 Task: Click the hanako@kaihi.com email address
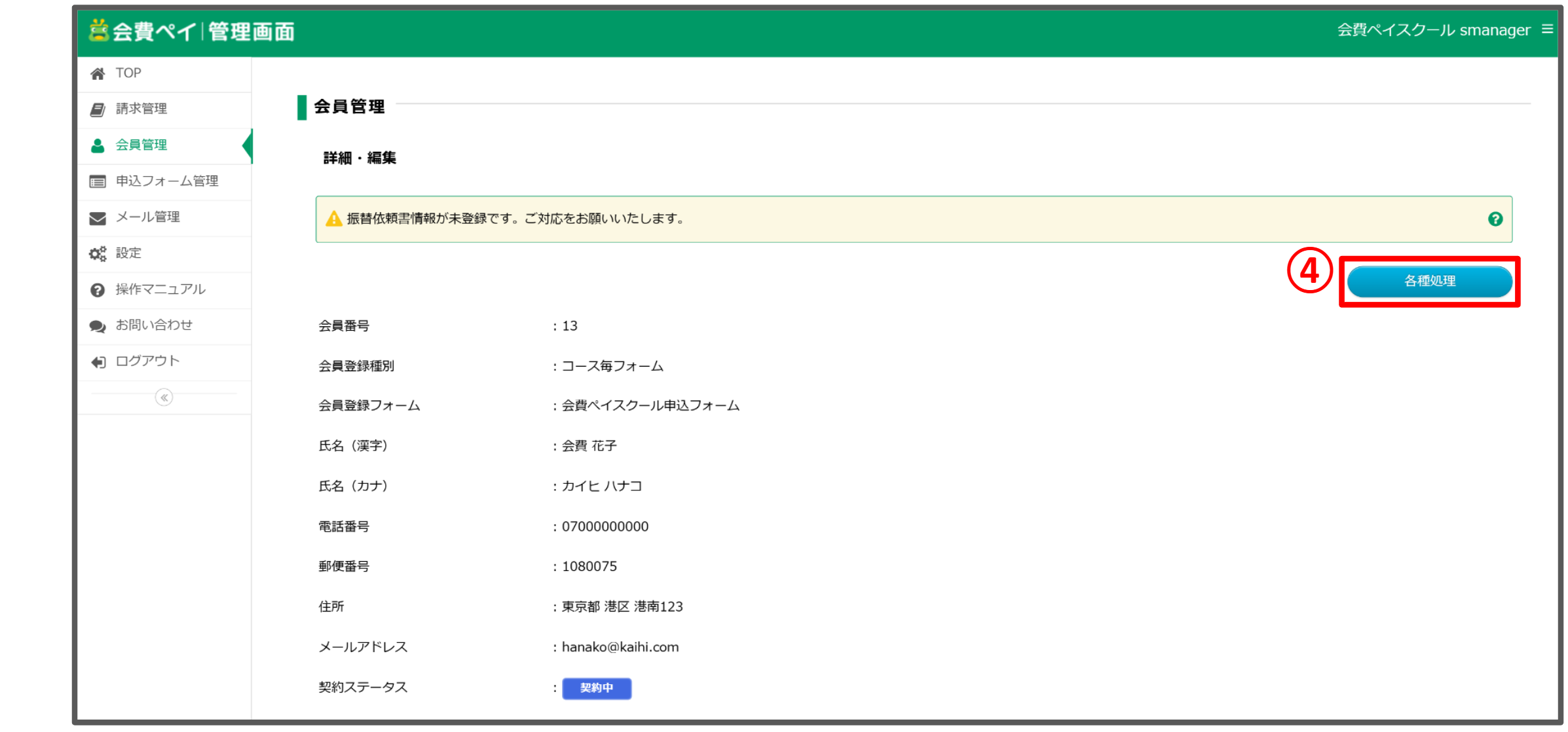click(620, 647)
